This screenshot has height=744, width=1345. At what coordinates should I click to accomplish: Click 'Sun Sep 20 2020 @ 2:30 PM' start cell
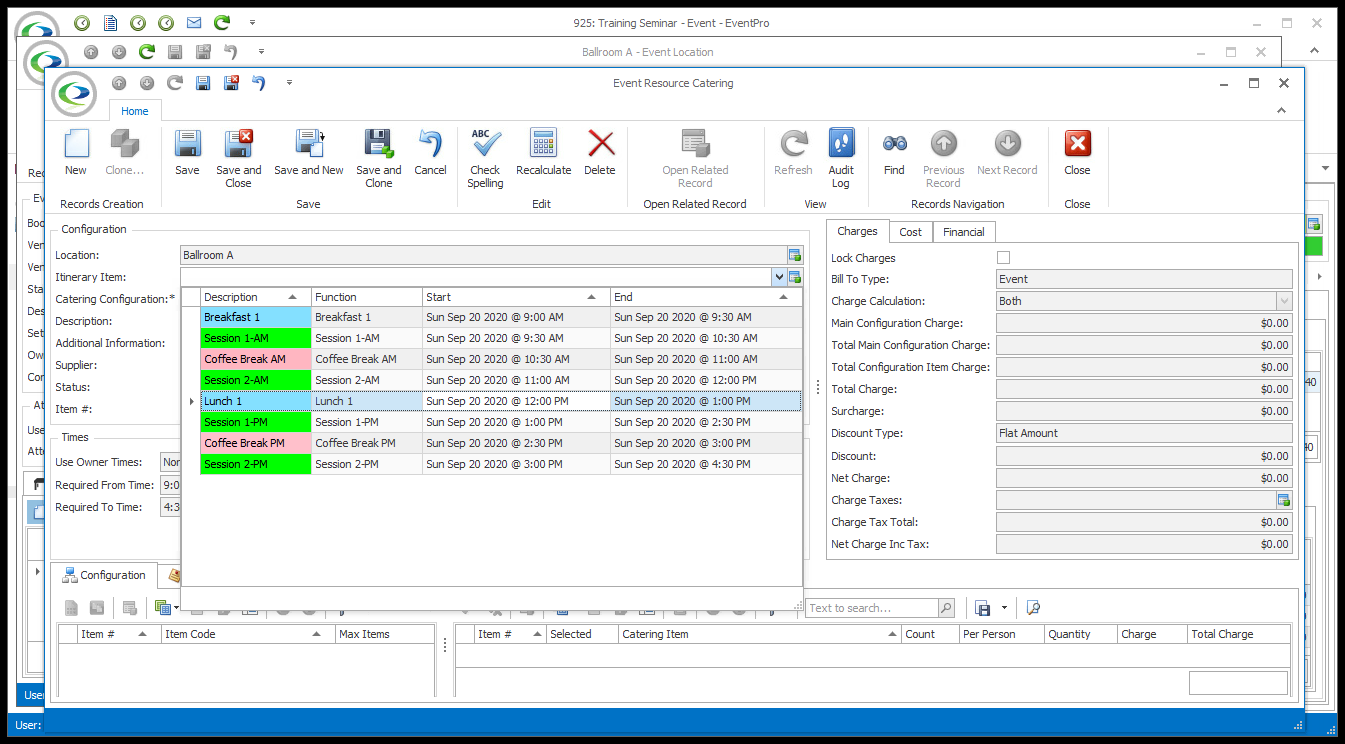tap(516, 443)
